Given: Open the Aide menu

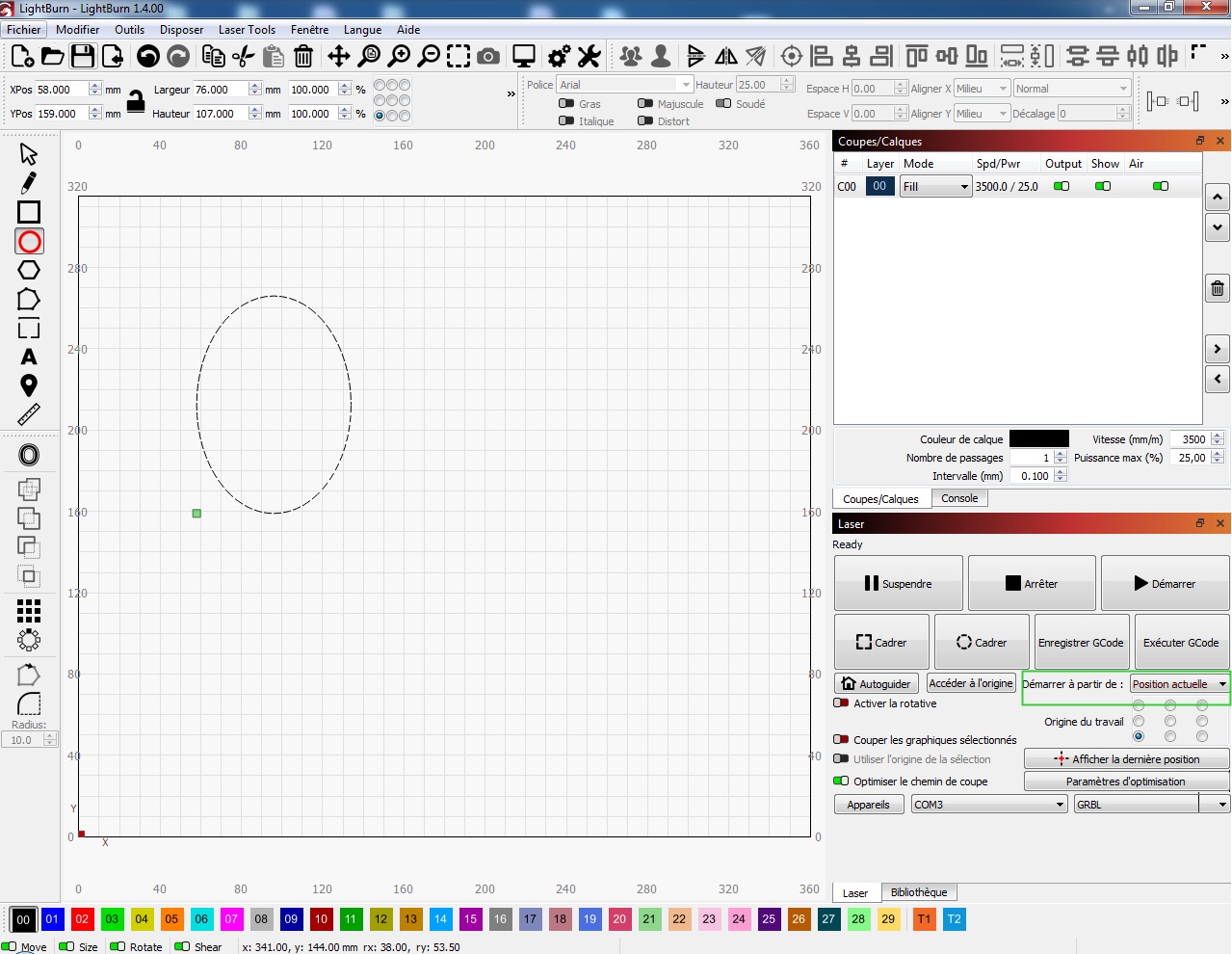Looking at the screenshot, I should coord(408,30).
